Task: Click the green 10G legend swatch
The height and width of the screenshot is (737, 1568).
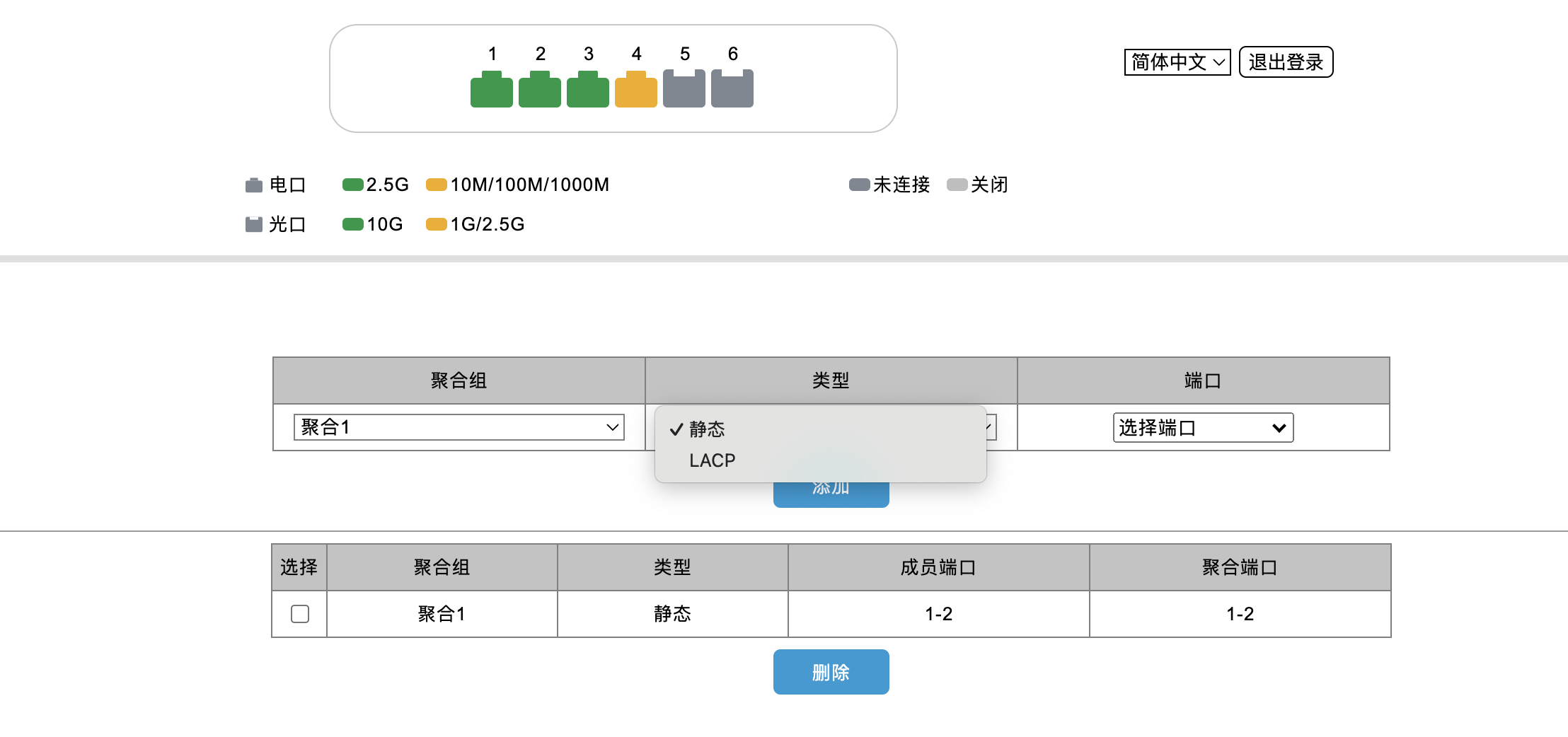Action: pyautogui.click(x=353, y=224)
